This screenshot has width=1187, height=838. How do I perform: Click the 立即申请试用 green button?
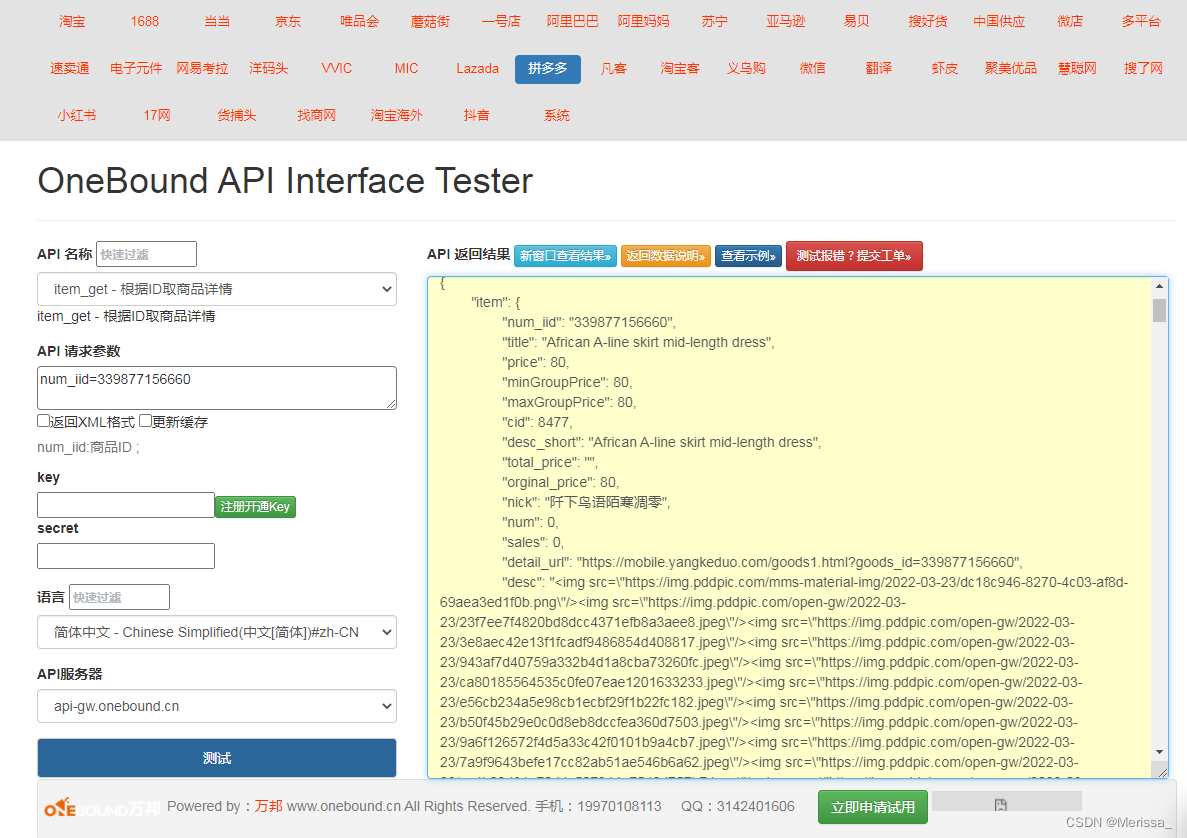coord(872,807)
